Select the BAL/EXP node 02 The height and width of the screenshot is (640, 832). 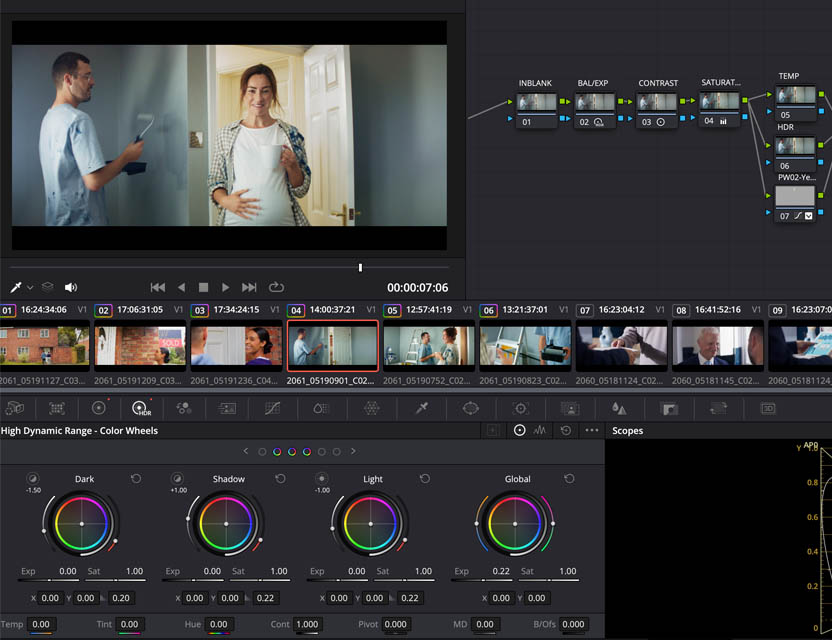pyautogui.click(x=596, y=103)
